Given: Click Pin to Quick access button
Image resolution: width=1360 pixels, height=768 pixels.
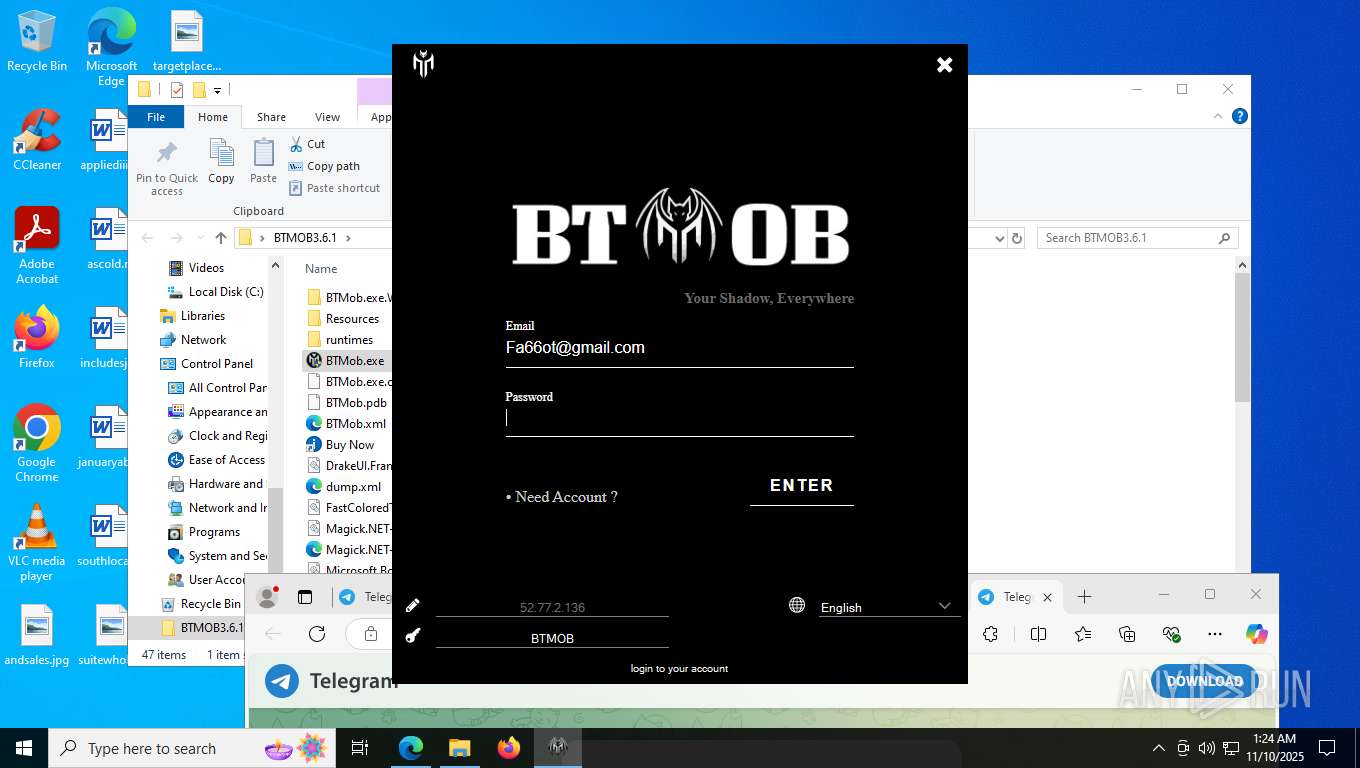Looking at the screenshot, I should point(167,168).
